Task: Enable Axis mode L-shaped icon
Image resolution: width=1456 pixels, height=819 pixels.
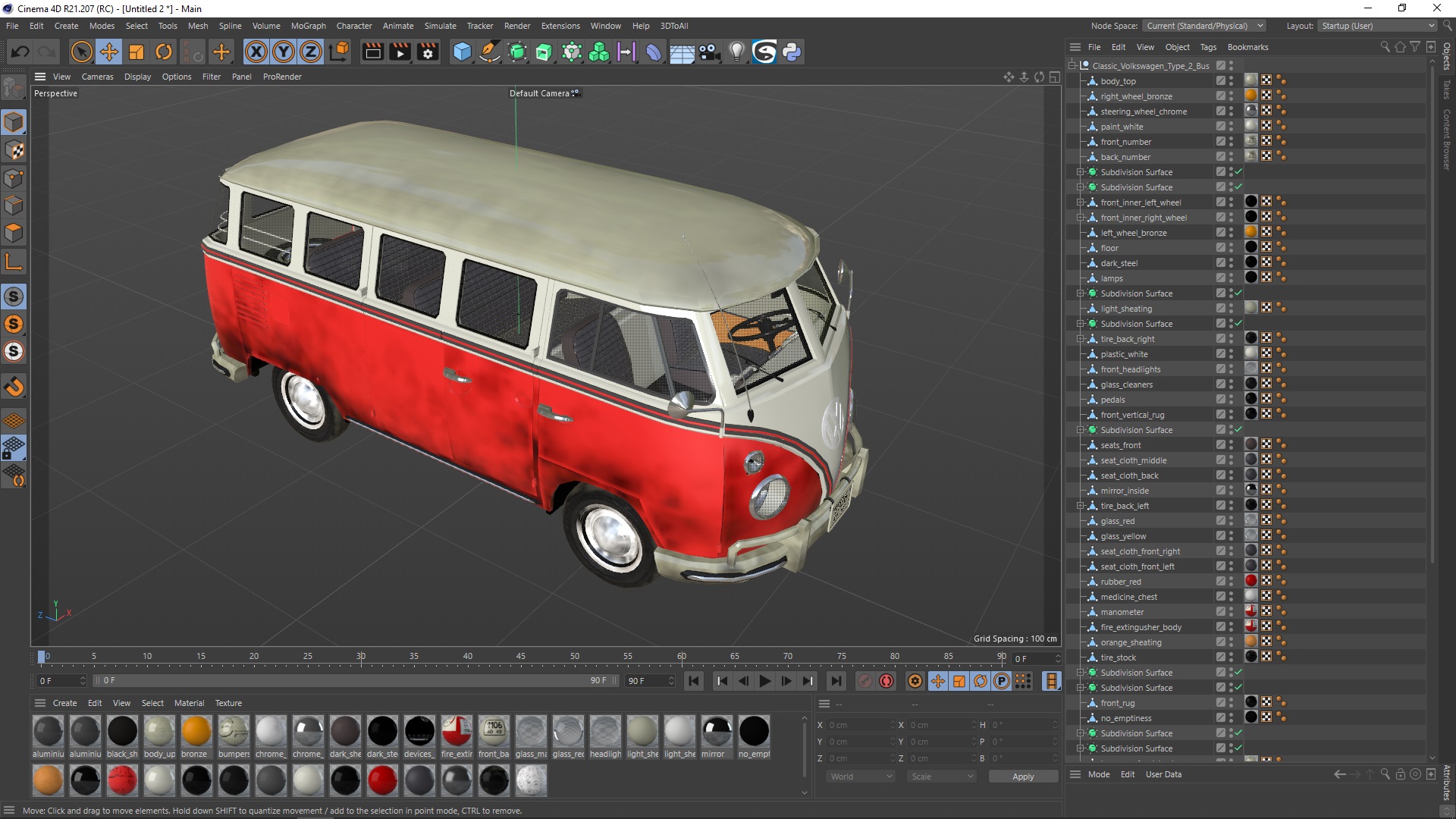Action: point(14,262)
